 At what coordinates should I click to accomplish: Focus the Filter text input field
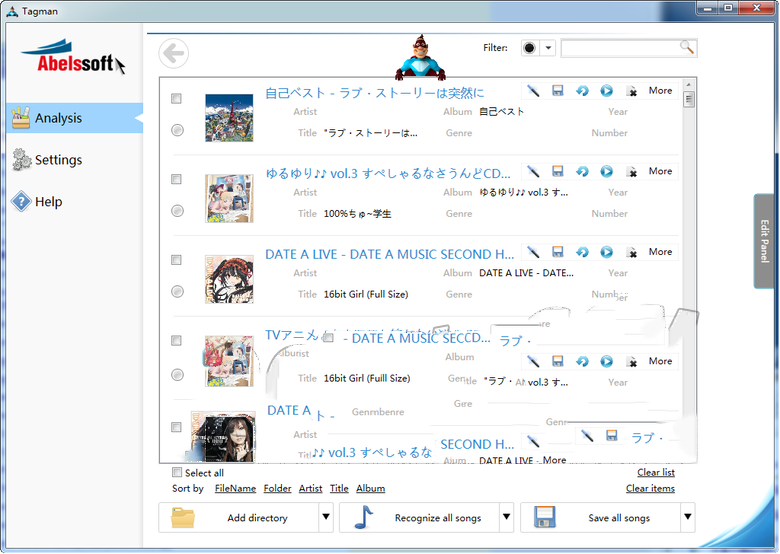click(620, 48)
